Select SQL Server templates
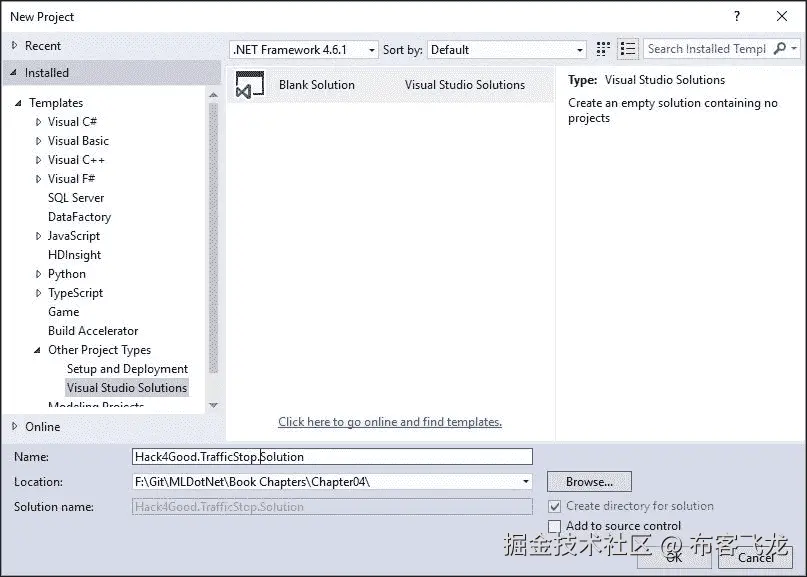This screenshot has width=807, height=577. coord(76,198)
